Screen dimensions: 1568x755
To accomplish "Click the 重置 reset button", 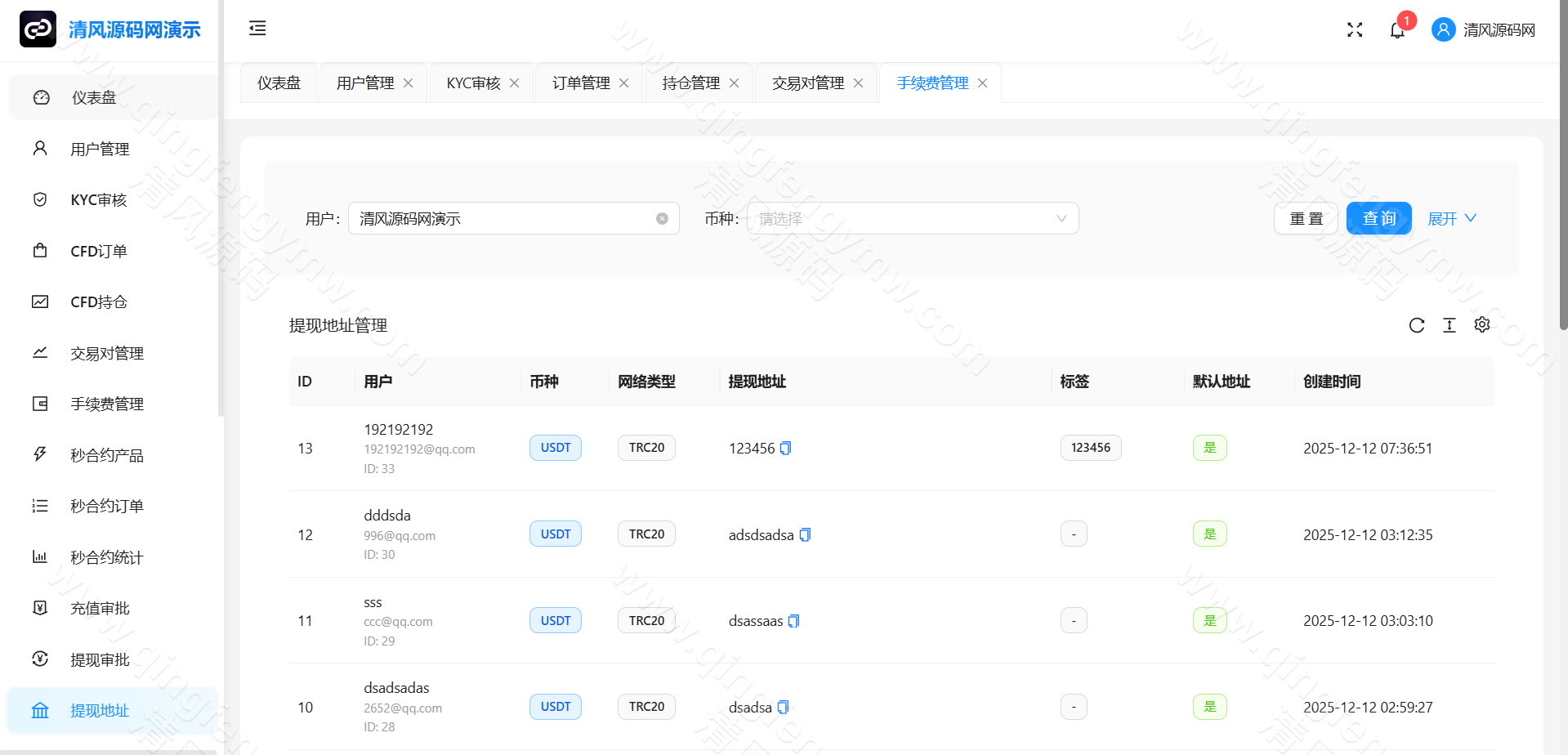I will point(1305,218).
